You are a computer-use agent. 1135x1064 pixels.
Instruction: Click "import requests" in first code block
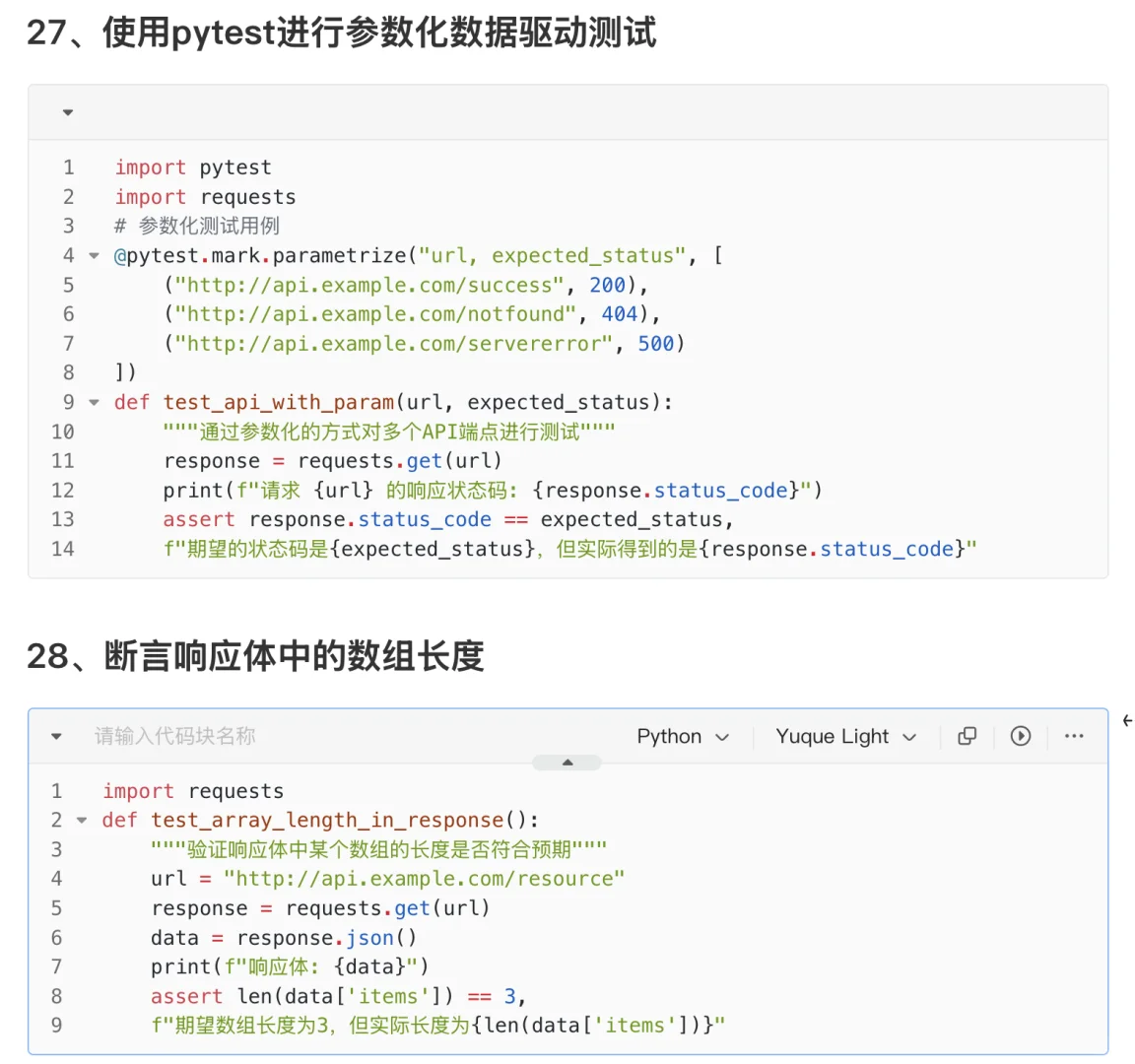tap(206, 197)
